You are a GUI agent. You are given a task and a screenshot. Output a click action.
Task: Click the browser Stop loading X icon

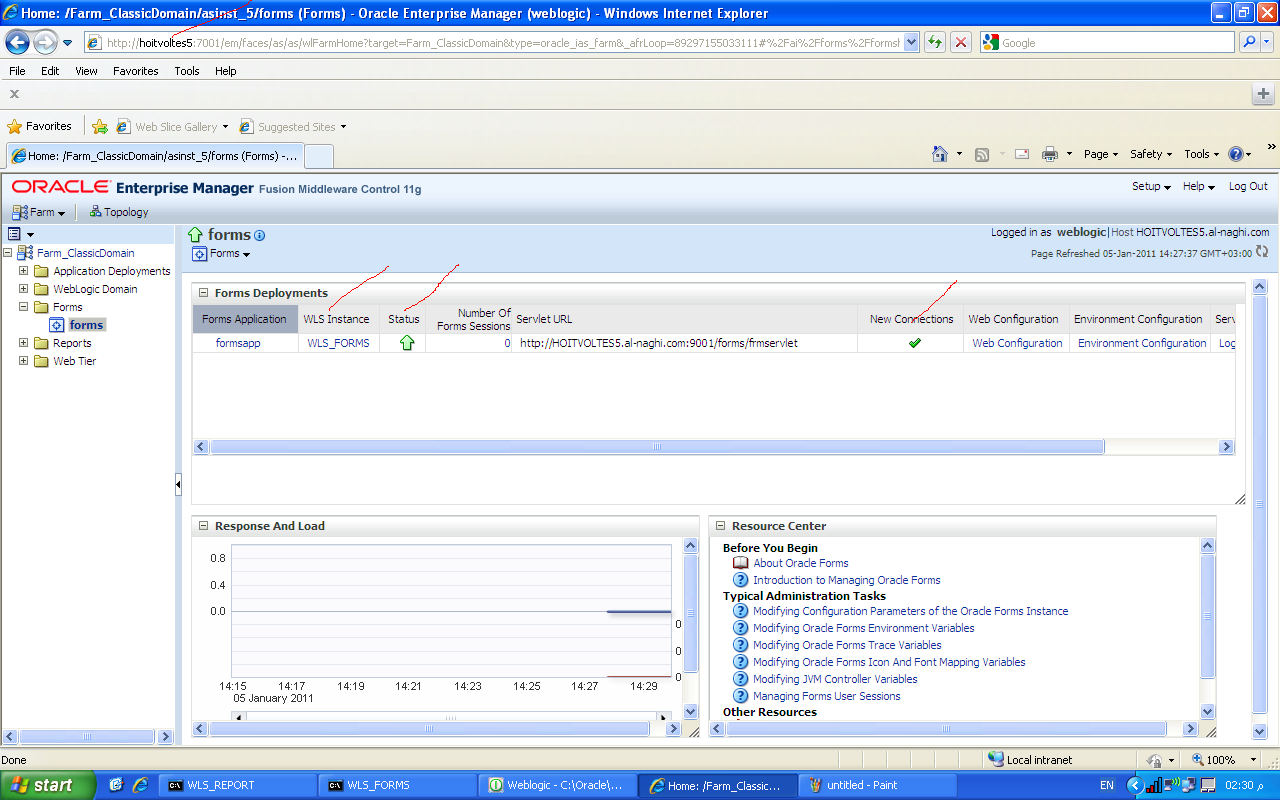tap(960, 42)
